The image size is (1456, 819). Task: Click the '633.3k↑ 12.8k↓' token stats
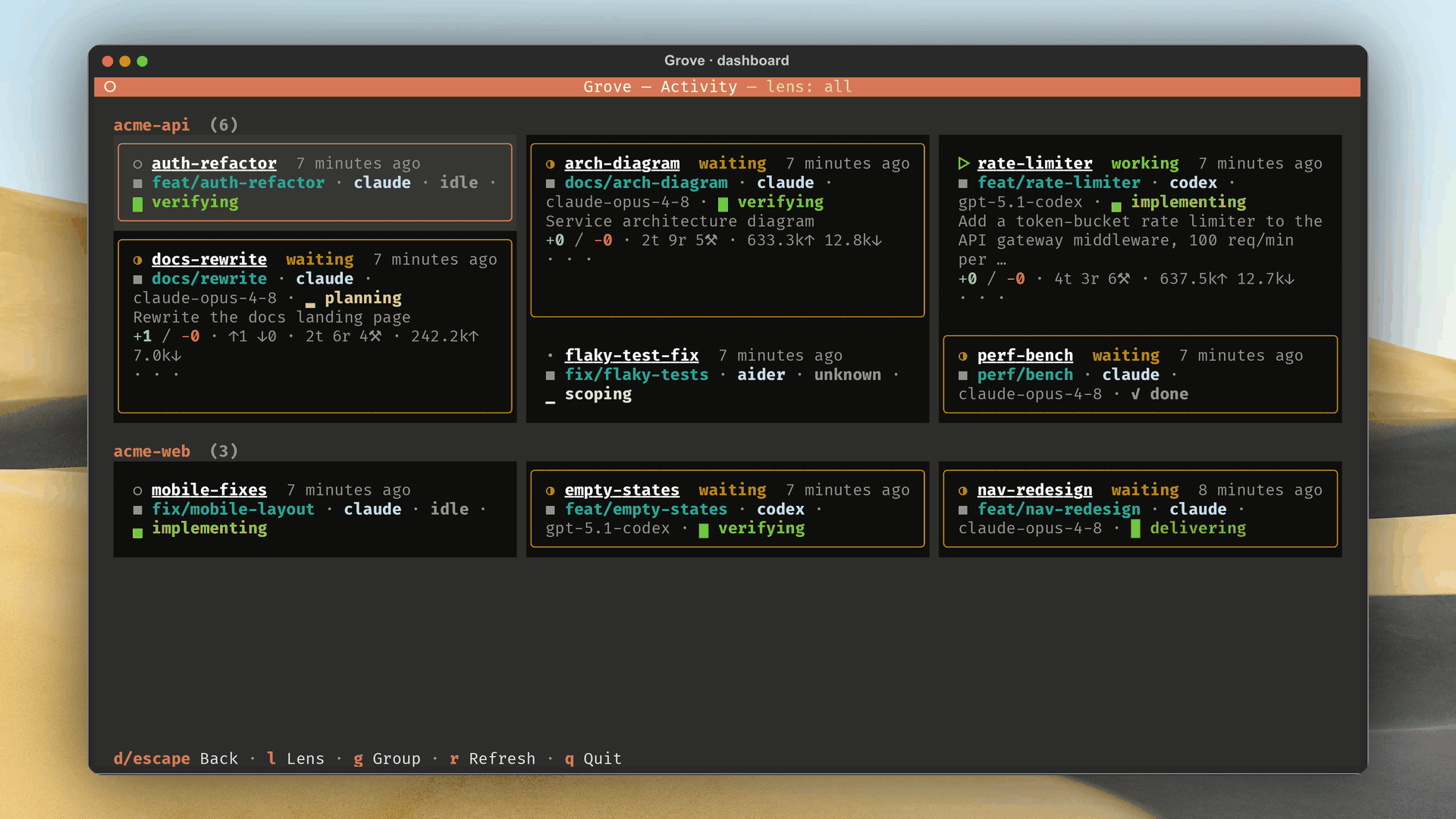(x=814, y=241)
